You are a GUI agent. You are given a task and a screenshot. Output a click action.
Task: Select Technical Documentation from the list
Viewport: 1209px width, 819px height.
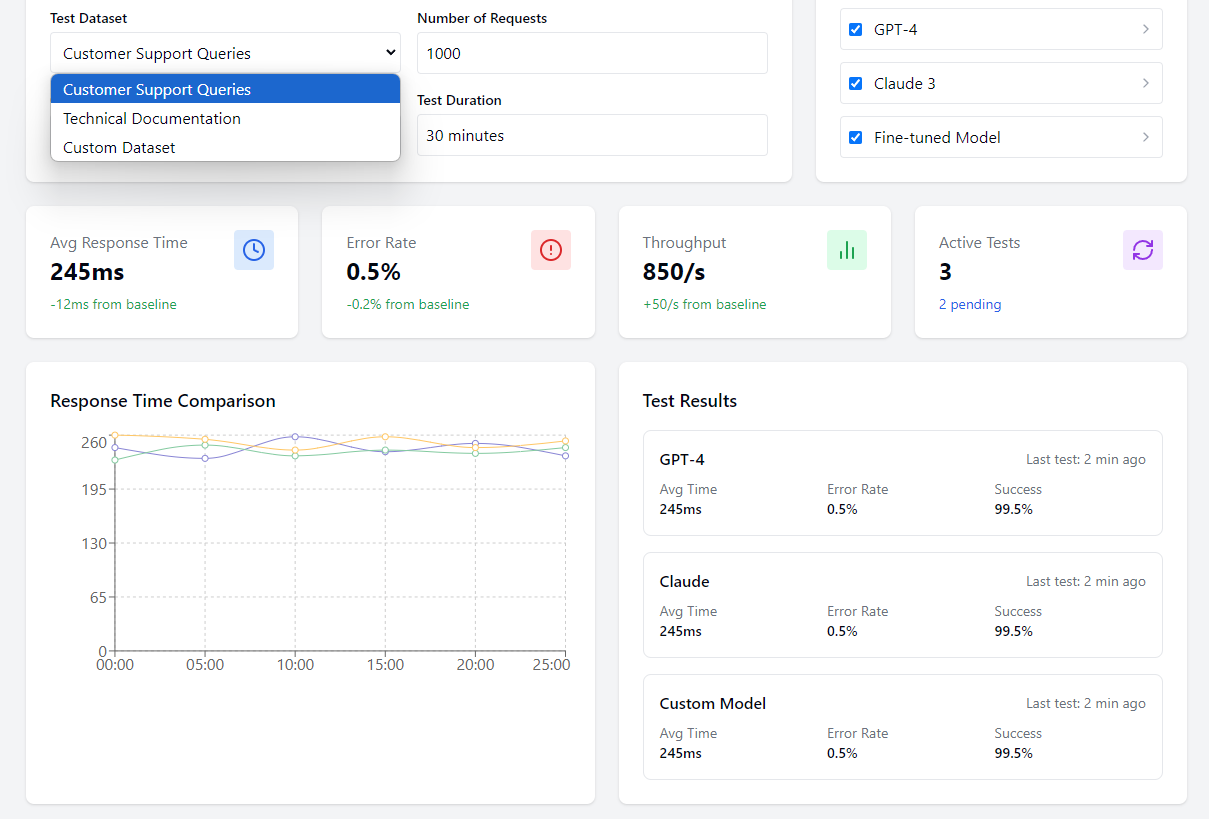[x=152, y=118]
